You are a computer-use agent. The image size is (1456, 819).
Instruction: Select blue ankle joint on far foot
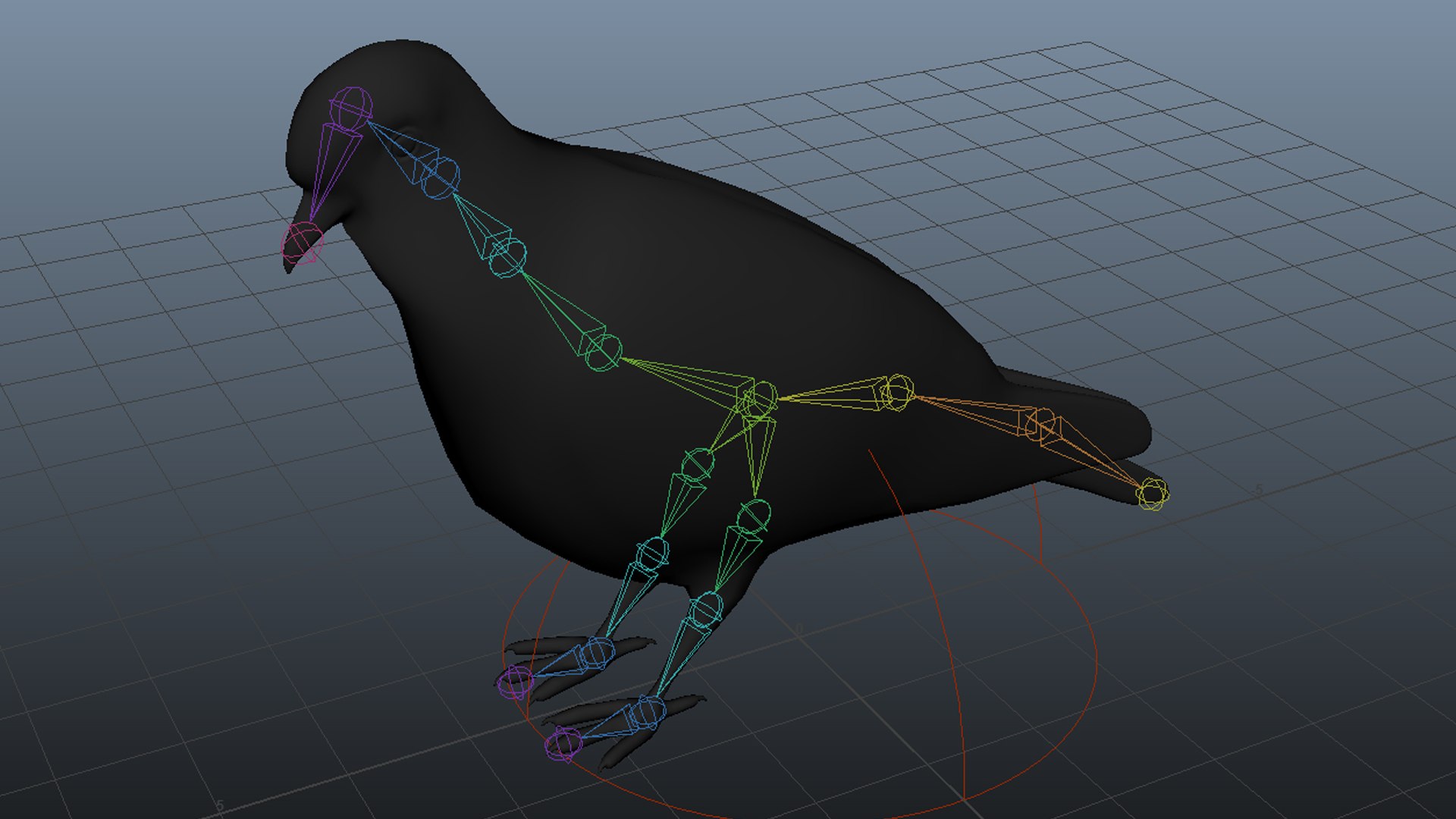point(596,653)
